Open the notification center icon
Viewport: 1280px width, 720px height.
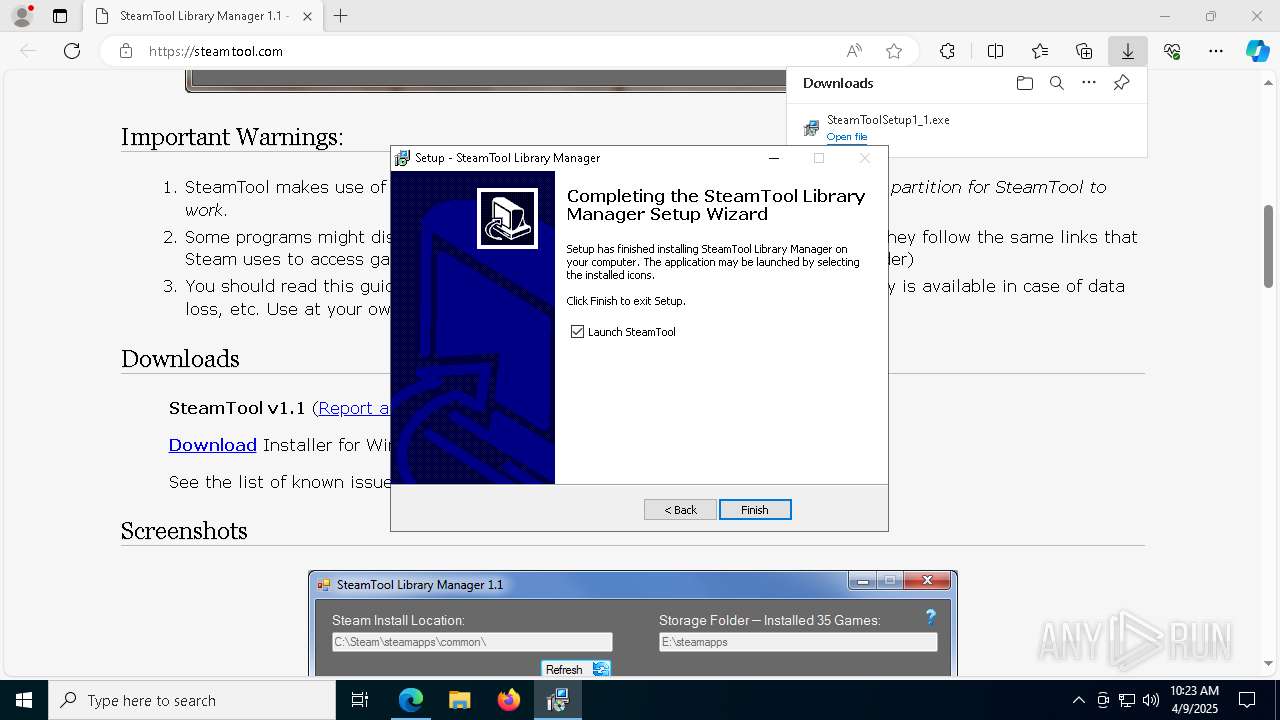coord(1247,700)
